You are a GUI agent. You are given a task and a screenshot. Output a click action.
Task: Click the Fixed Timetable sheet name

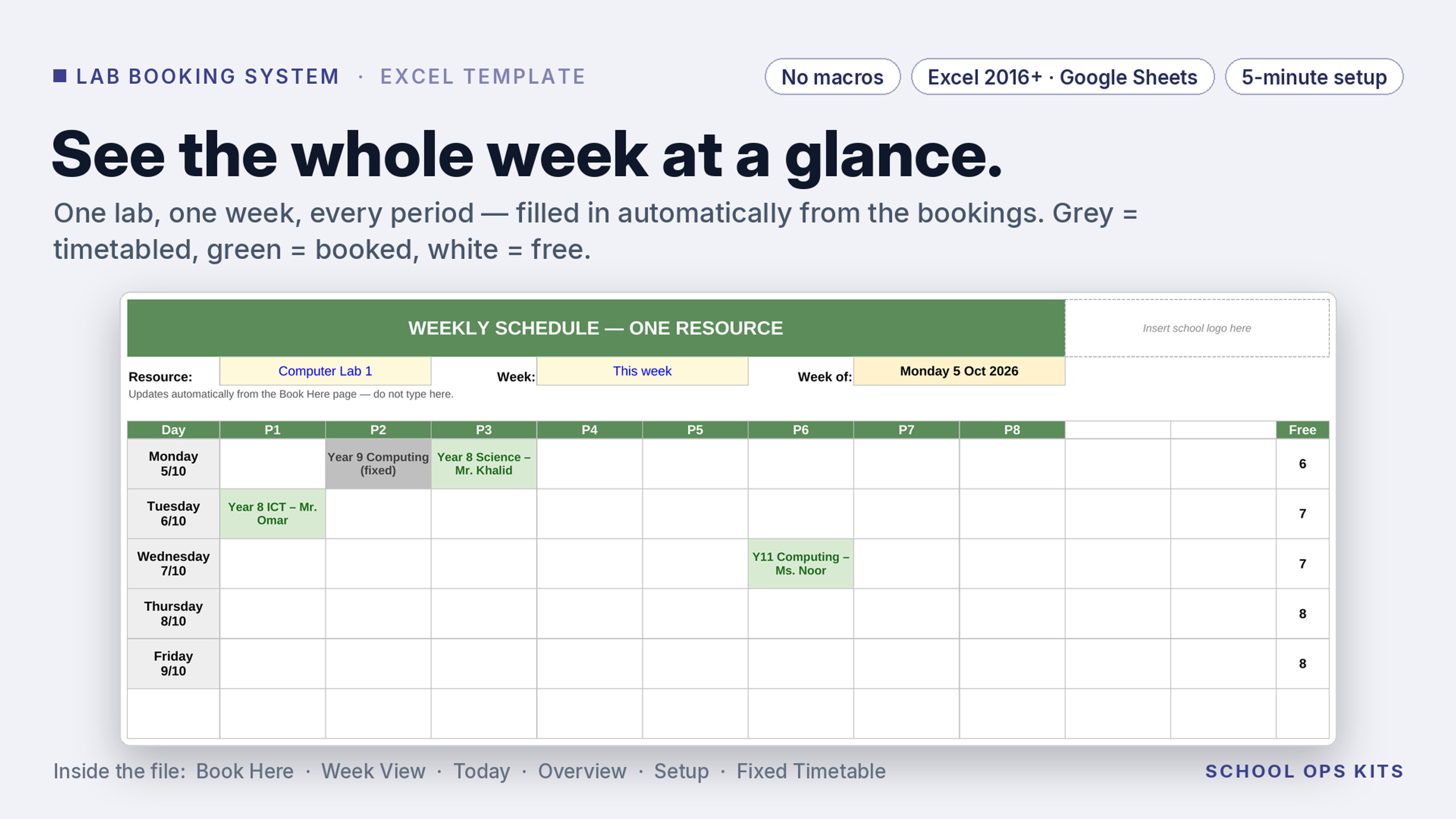[x=811, y=771]
